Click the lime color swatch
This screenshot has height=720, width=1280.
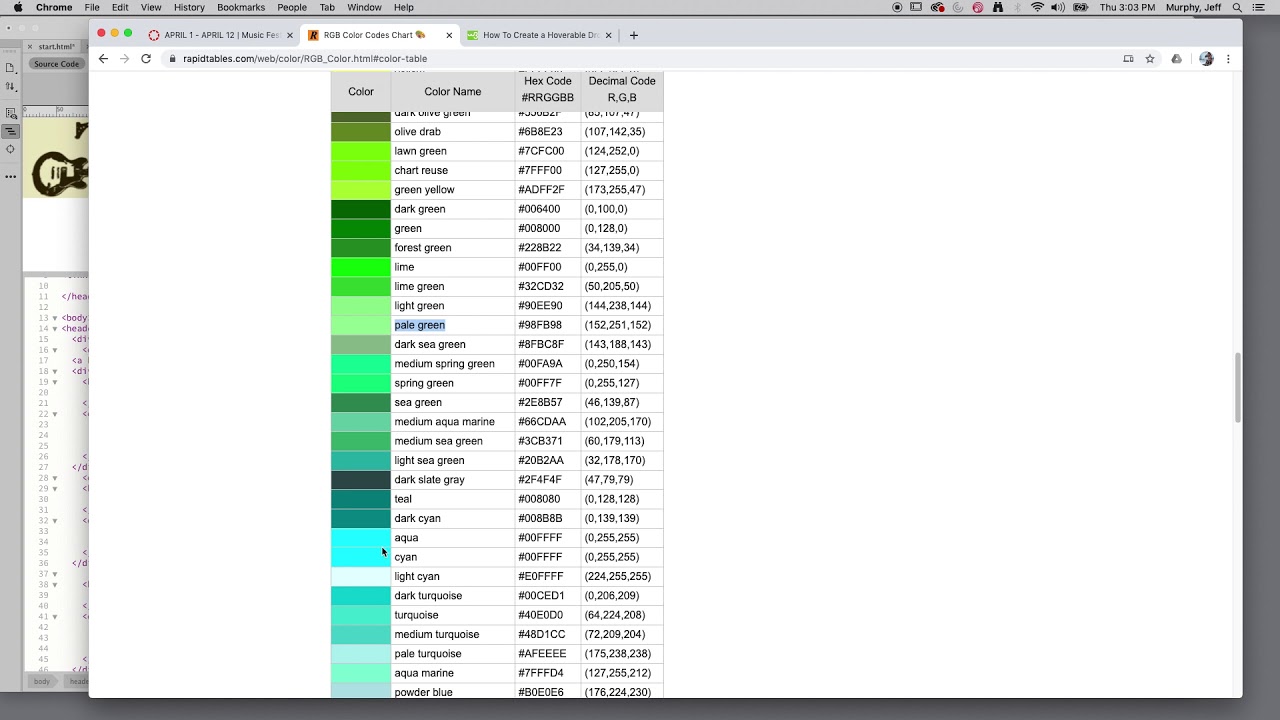361,267
